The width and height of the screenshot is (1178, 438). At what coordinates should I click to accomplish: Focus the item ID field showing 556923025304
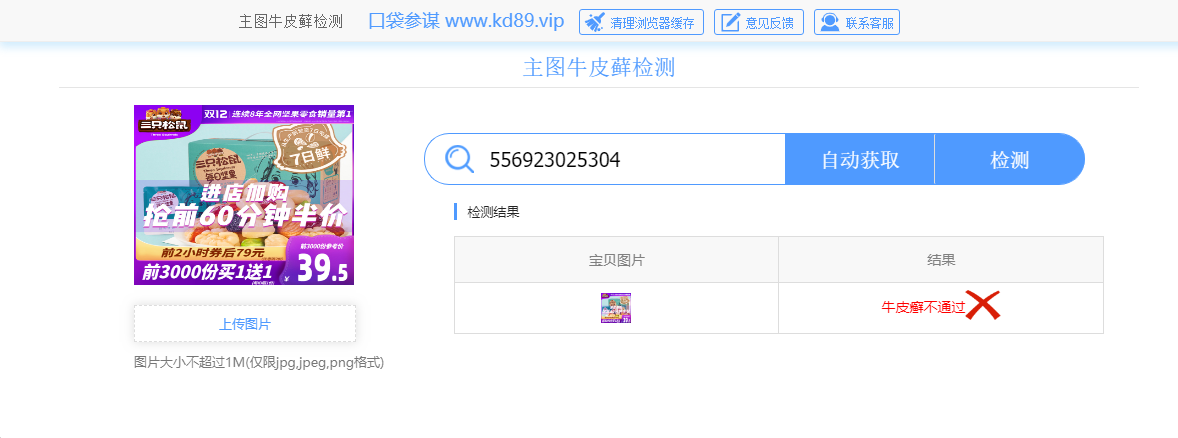[631, 159]
